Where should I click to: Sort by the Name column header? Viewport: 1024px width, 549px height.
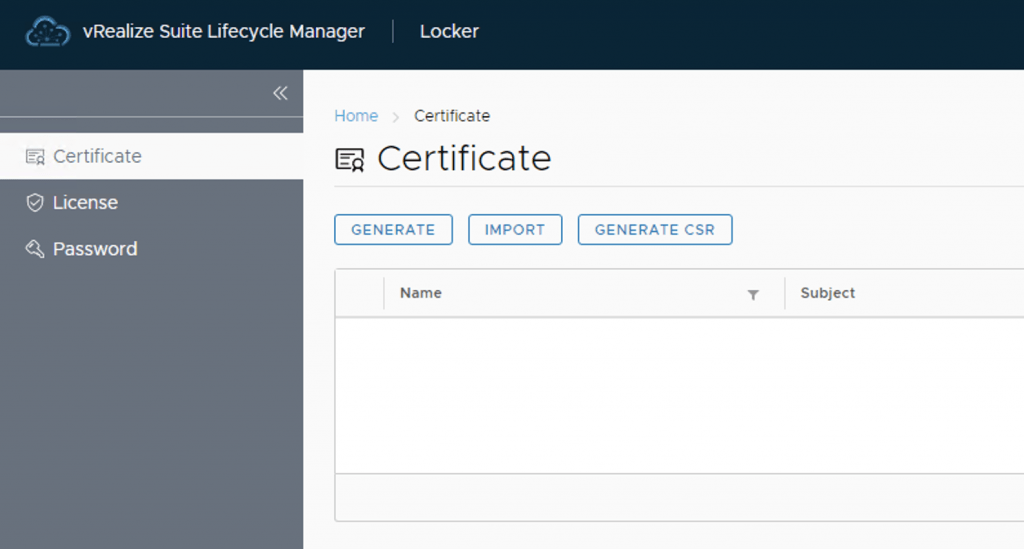(x=421, y=293)
